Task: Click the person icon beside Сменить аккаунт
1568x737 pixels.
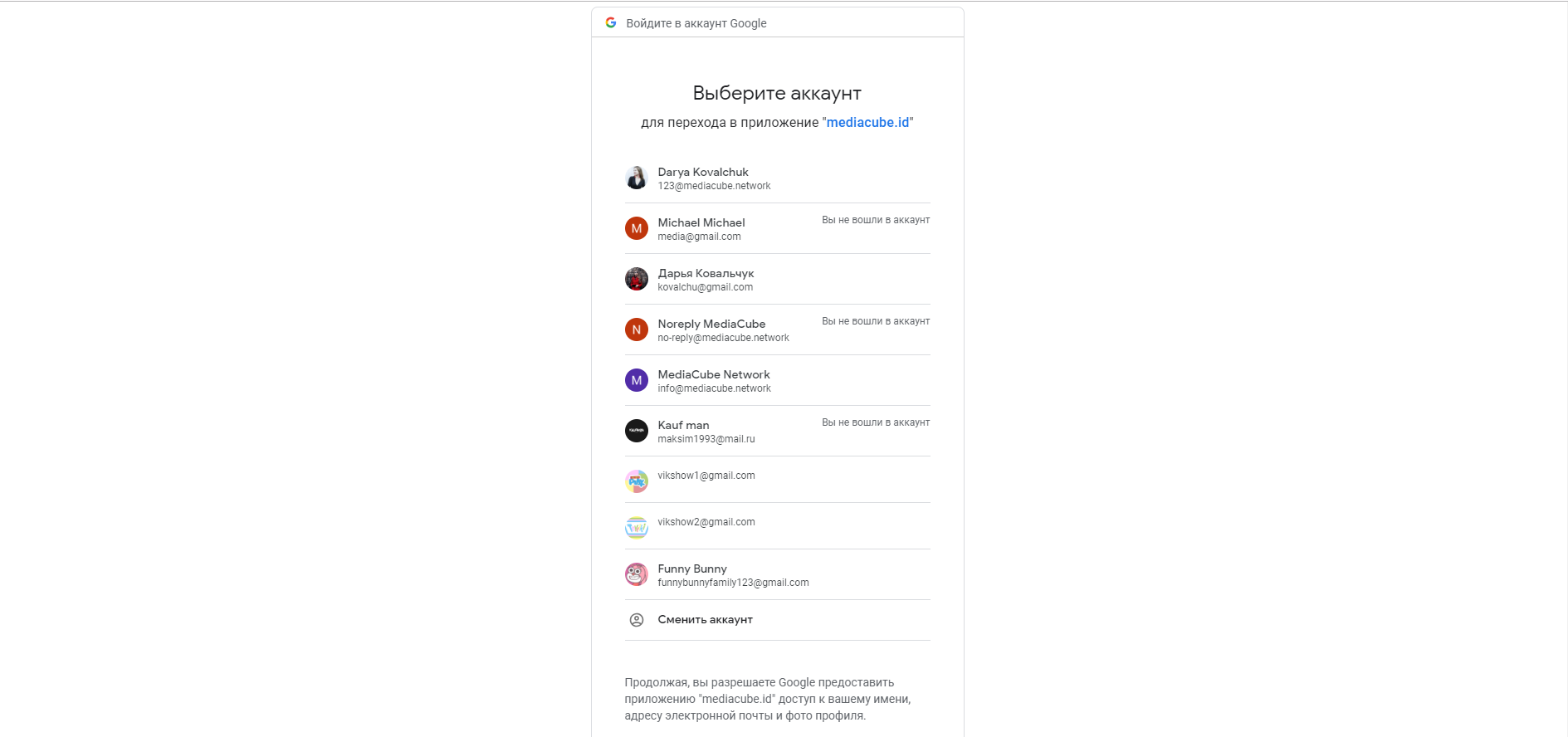Action: tap(637, 620)
